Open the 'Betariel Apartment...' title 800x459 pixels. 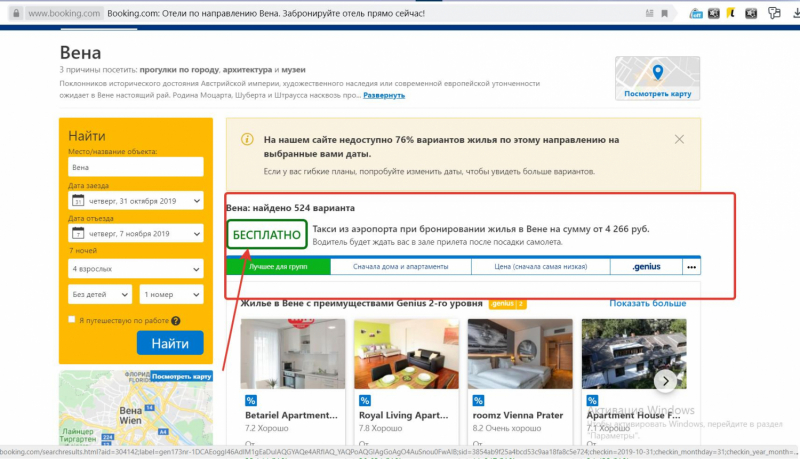coord(291,415)
